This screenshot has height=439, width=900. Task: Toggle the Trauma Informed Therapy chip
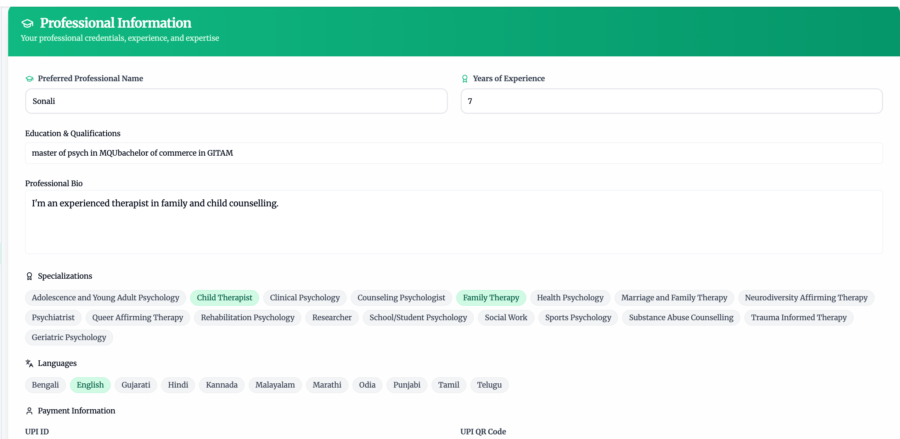tap(798, 317)
